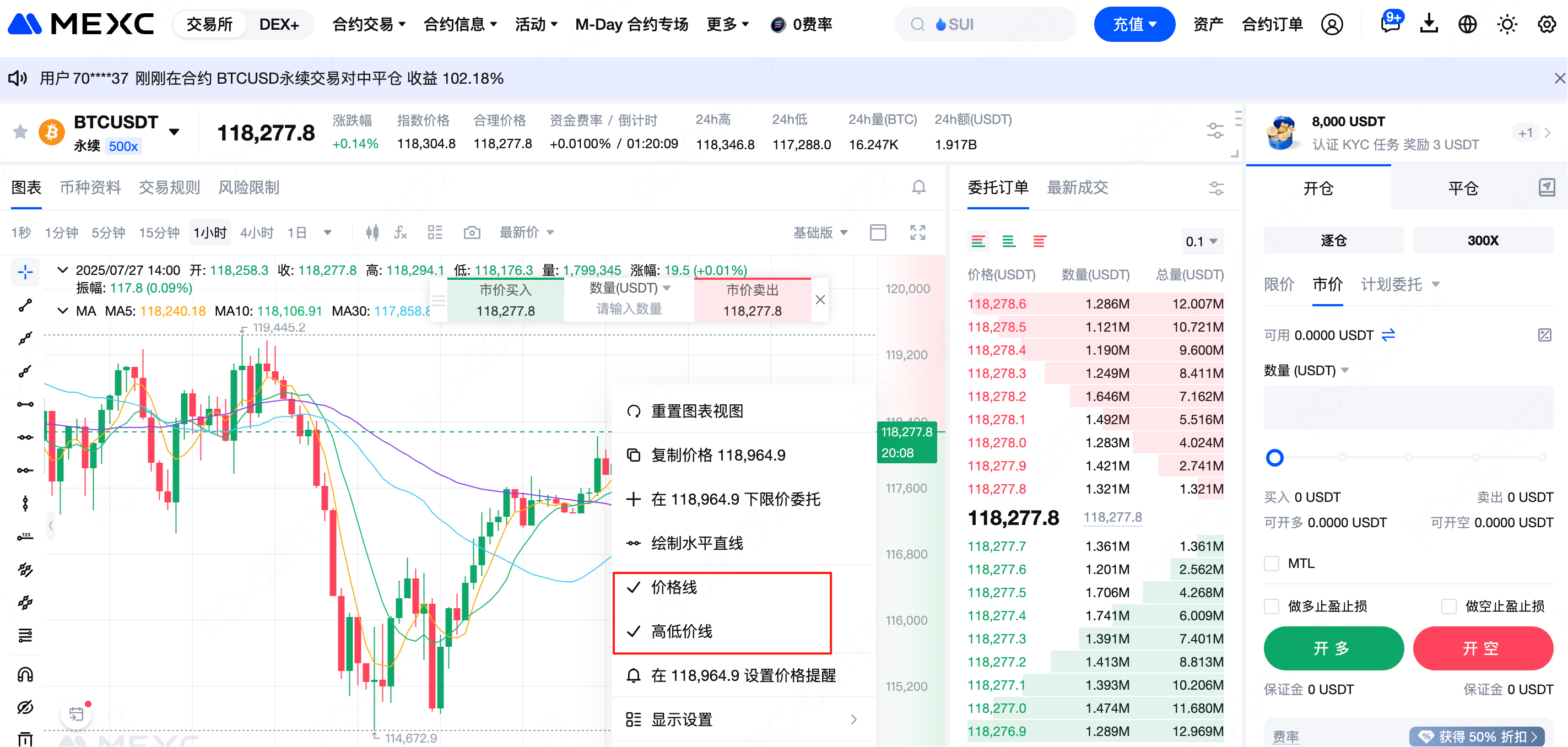Collapse the OHLC info chevron
The width and height of the screenshot is (1568, 747).
pyautogui.click(x=62, y=270)
